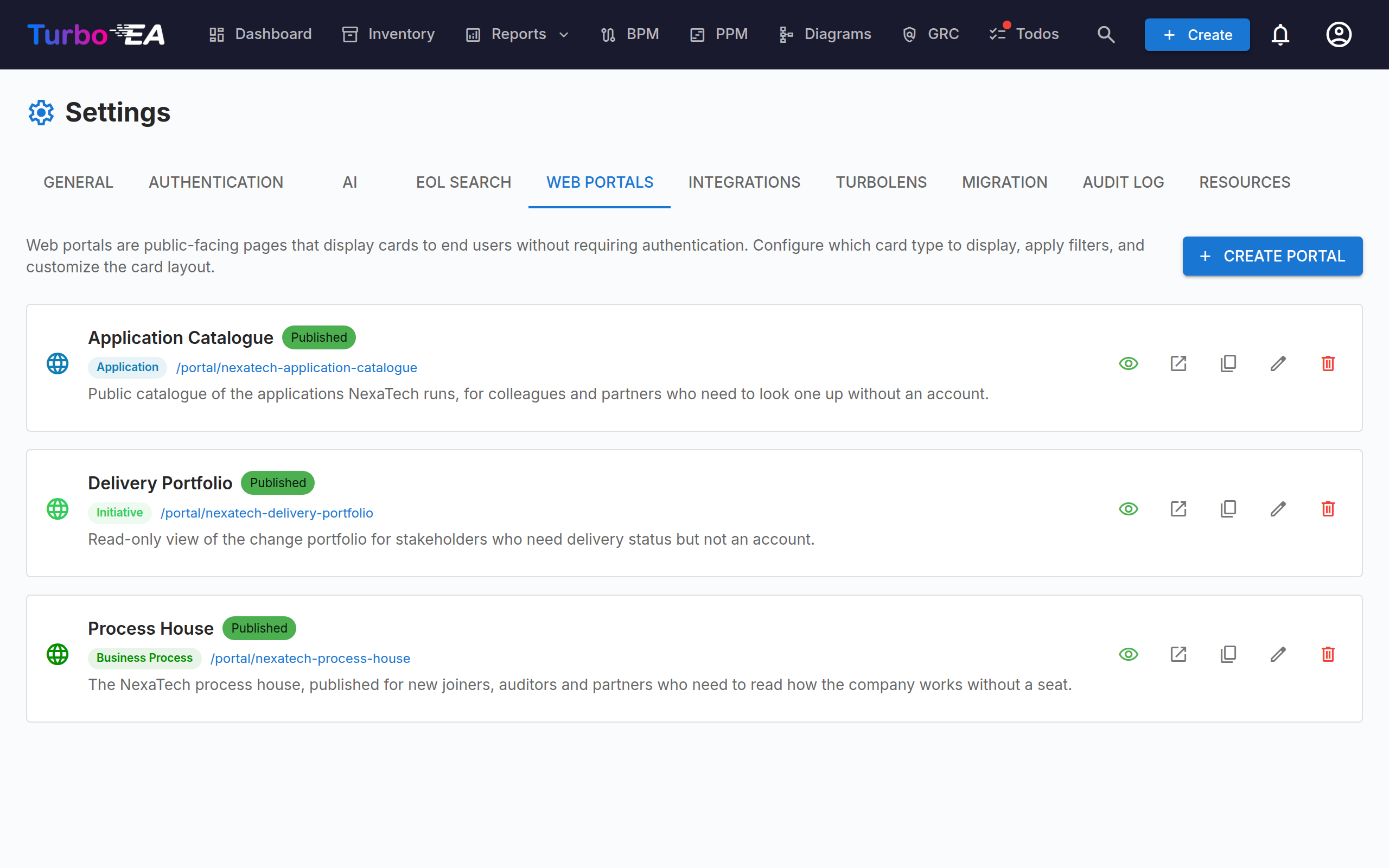Click the Application Catalogue title
Screen dimensions: 1389x868
tap(180, 337)
